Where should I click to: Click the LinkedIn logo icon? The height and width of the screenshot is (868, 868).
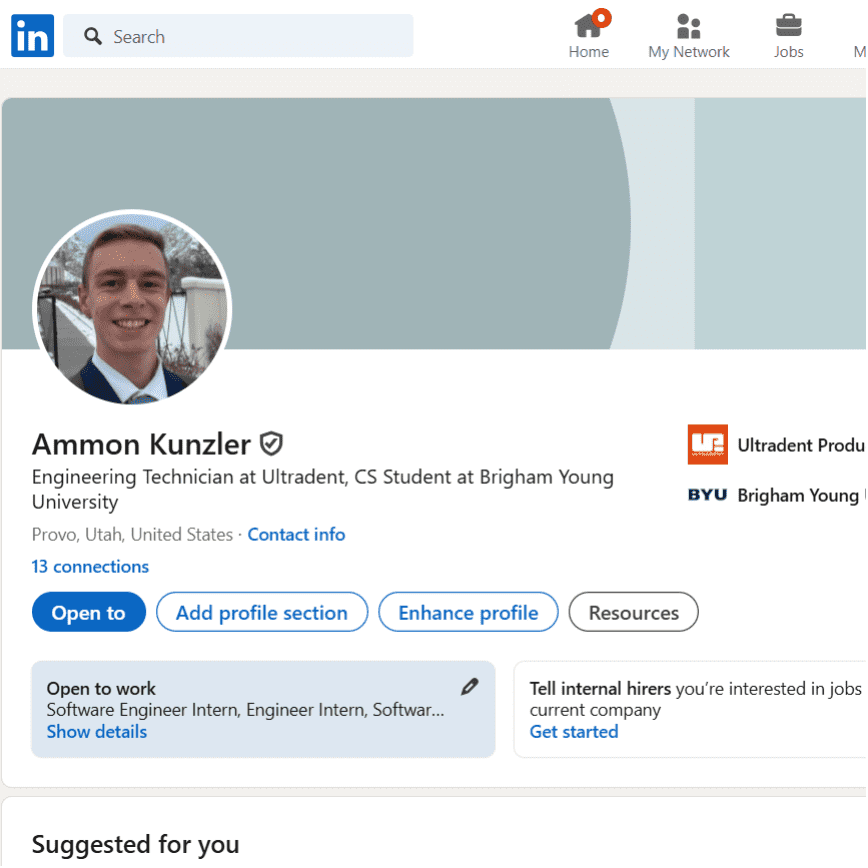(x=33, y=36)
